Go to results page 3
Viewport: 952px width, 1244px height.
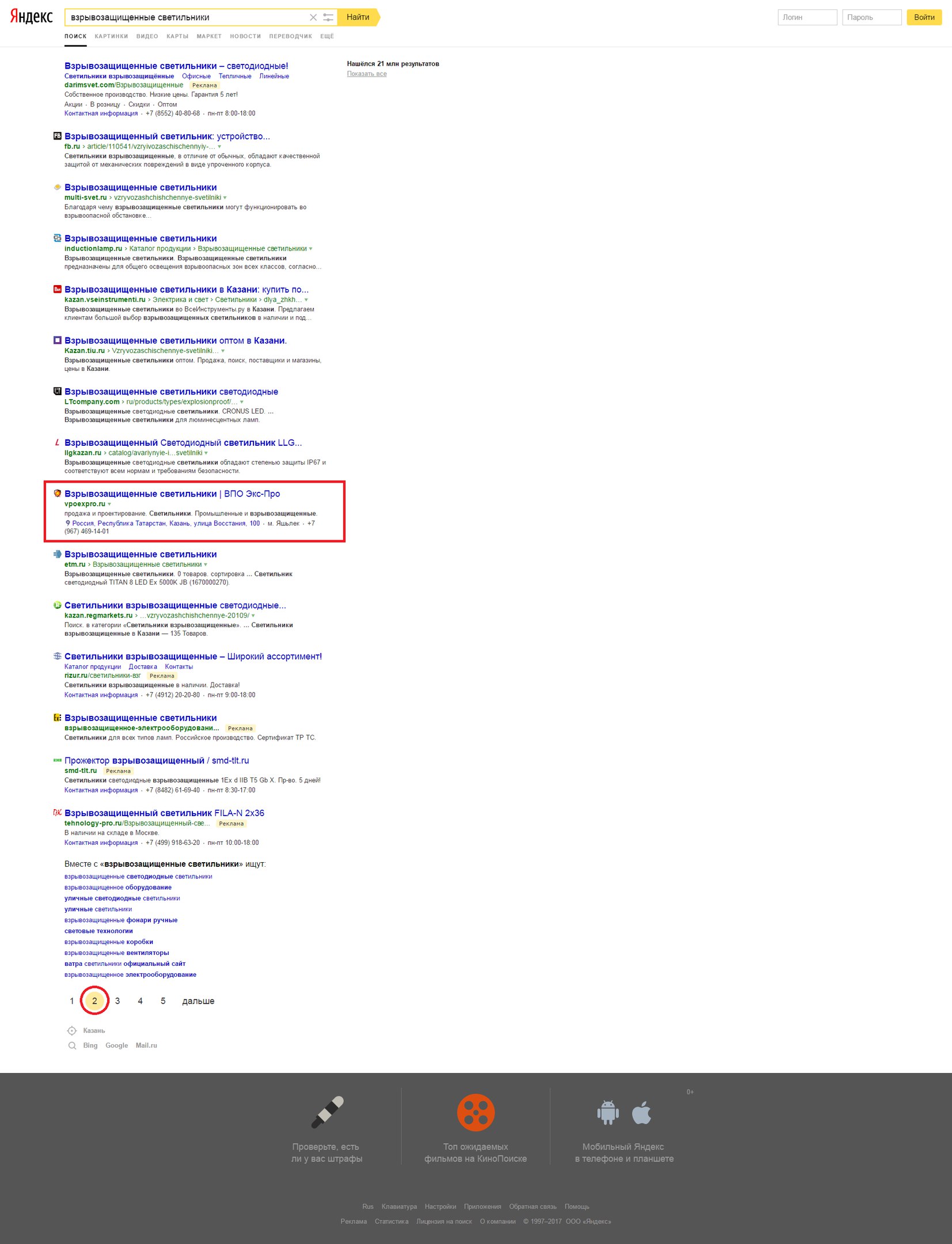[x=117, y=1002]
